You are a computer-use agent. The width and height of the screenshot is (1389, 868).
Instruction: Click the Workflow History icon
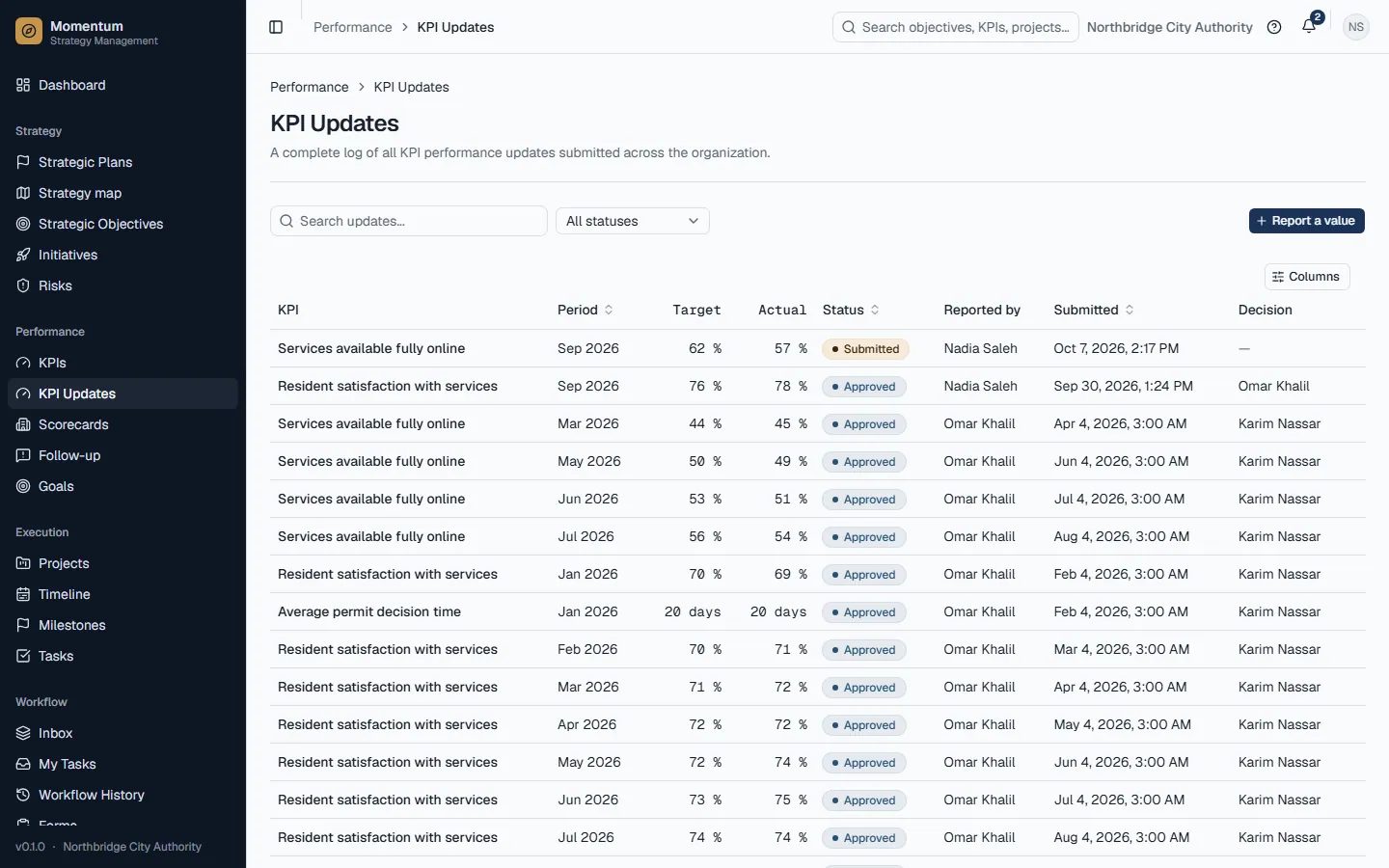(23, 795)
